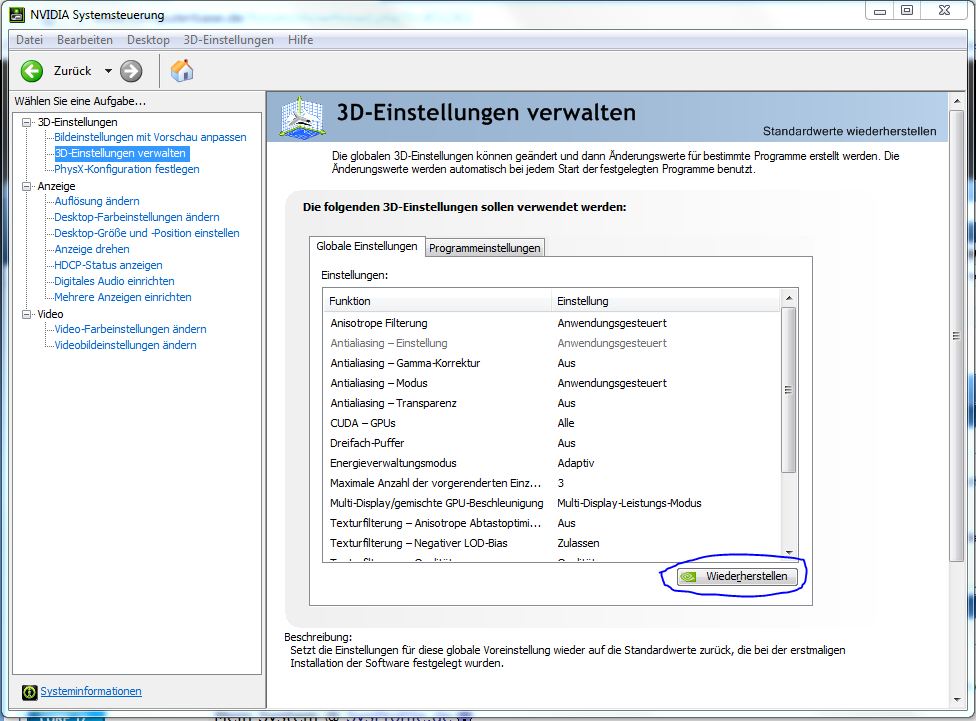Select Texturfilterung – Anisotrope Abtastoptimierung row
Screen dimensions: 976x721
[x=551, y=522]
